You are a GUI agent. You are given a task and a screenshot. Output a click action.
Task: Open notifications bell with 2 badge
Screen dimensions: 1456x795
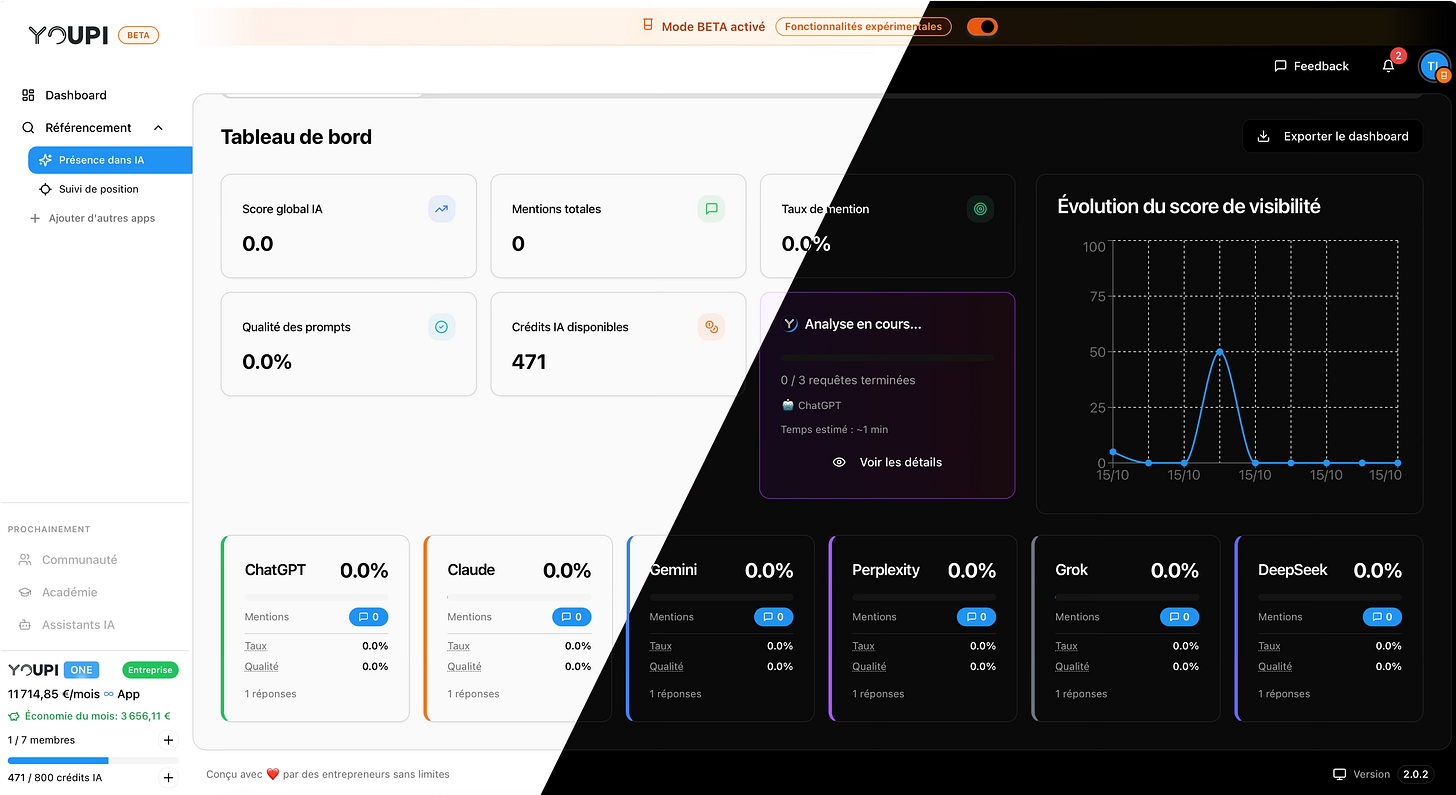[1388, 66]
